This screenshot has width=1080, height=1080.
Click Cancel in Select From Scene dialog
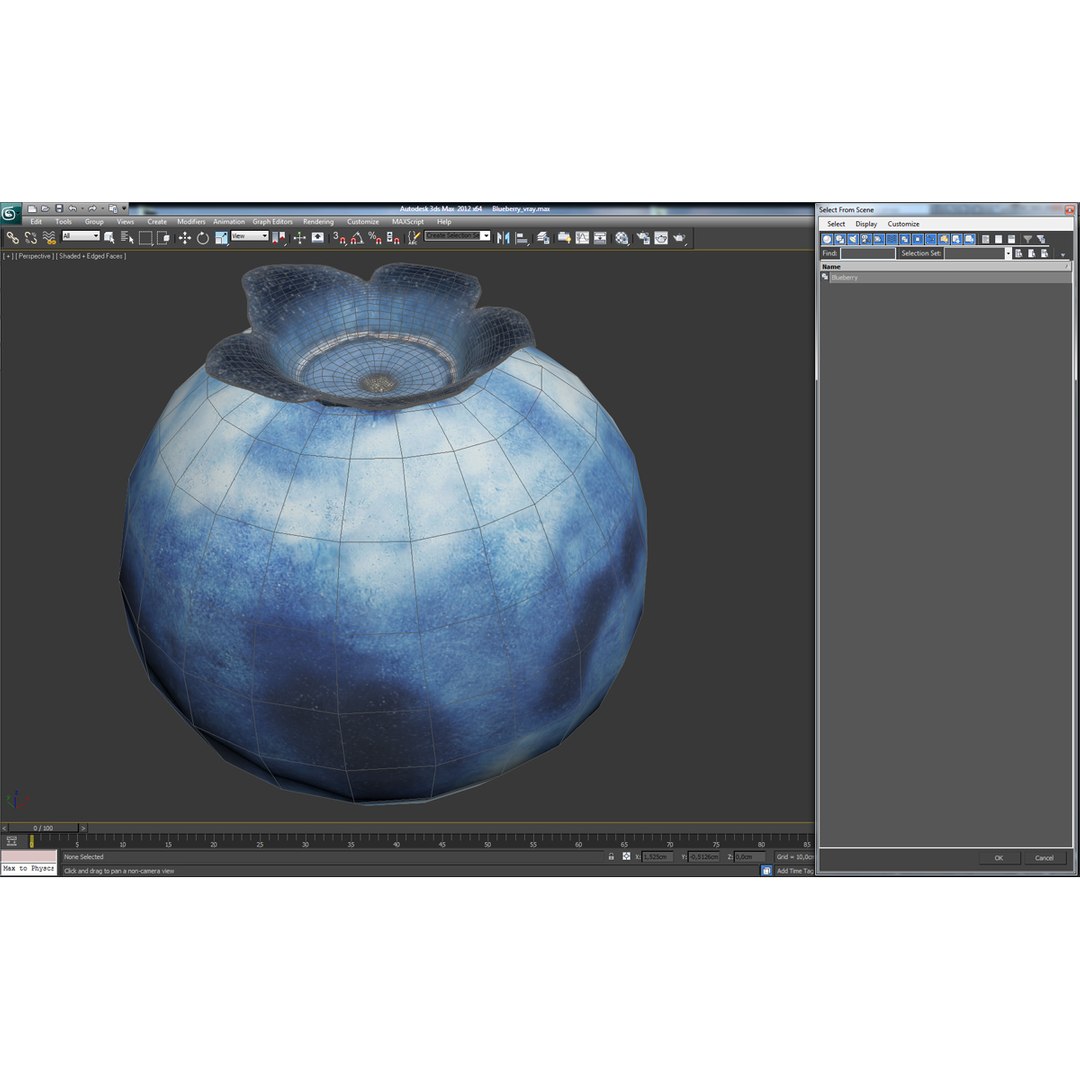(1044, 858)
